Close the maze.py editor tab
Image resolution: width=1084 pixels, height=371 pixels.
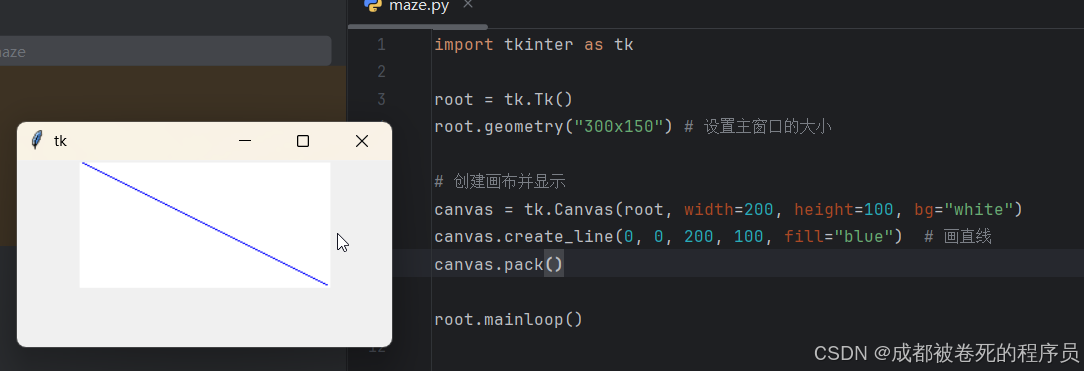click(468, 4)
